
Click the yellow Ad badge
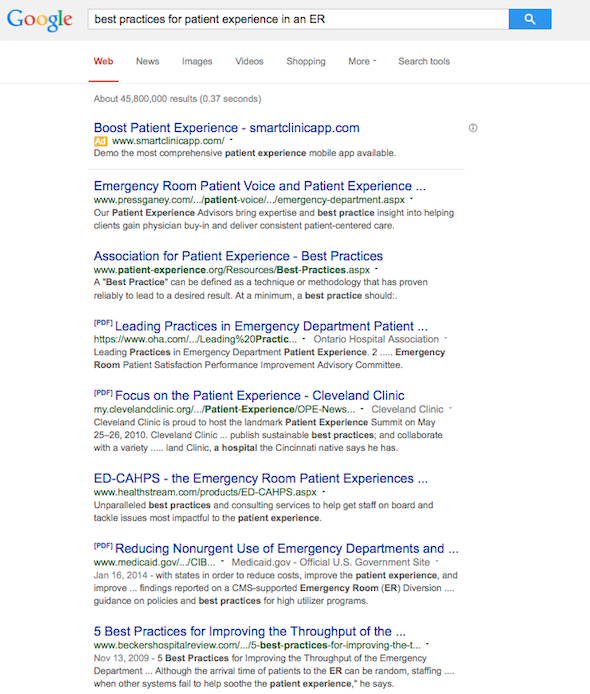tap(100, 141)
